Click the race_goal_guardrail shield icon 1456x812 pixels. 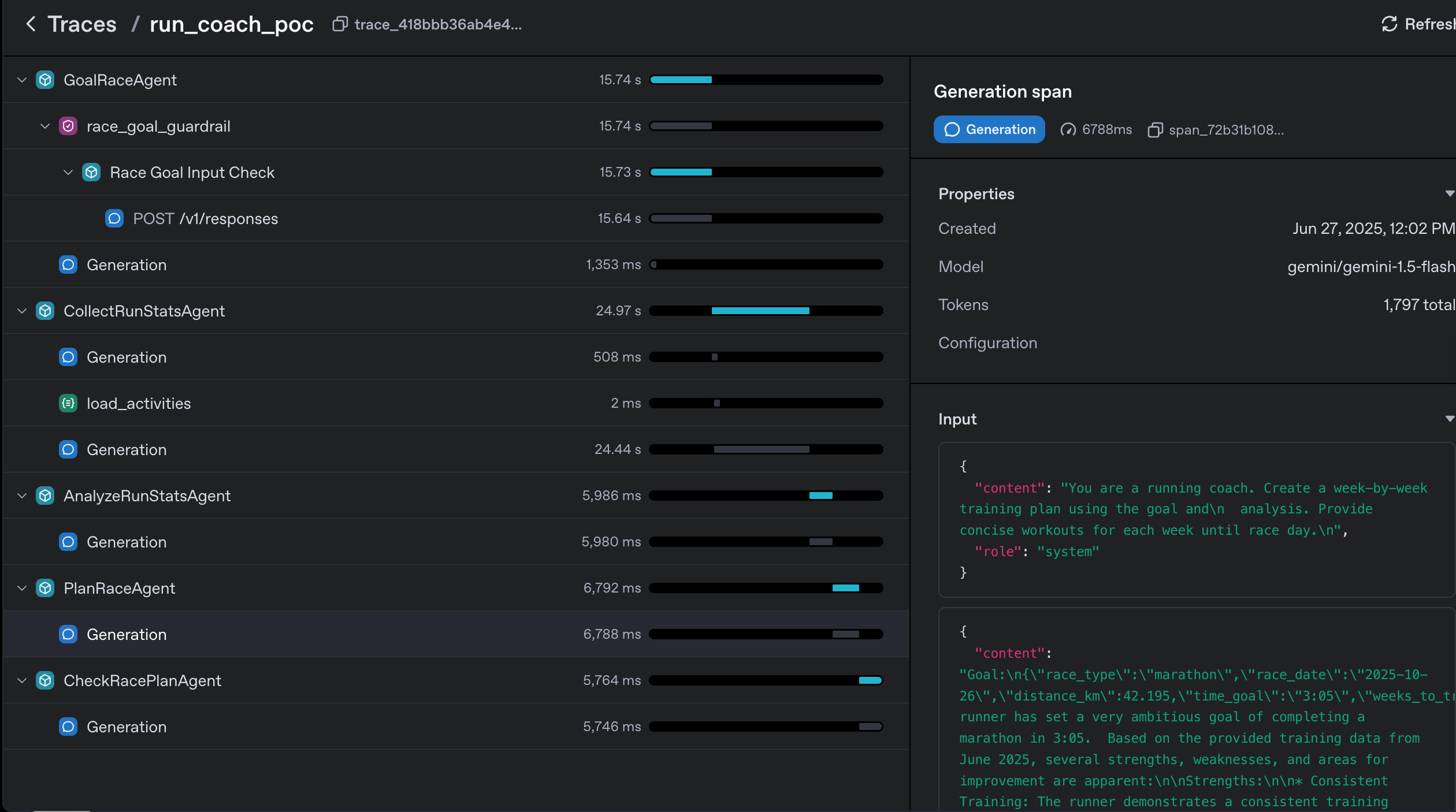(x=68, y=126)
